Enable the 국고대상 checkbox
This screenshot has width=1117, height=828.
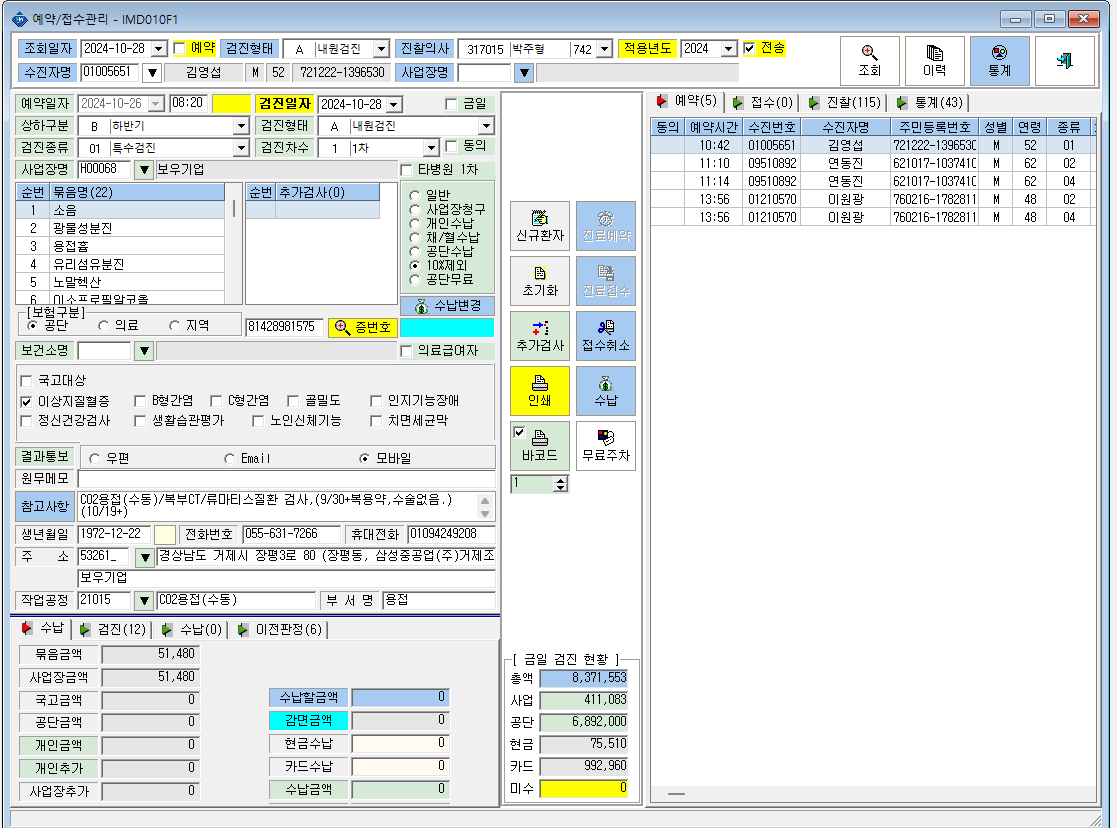26,381
